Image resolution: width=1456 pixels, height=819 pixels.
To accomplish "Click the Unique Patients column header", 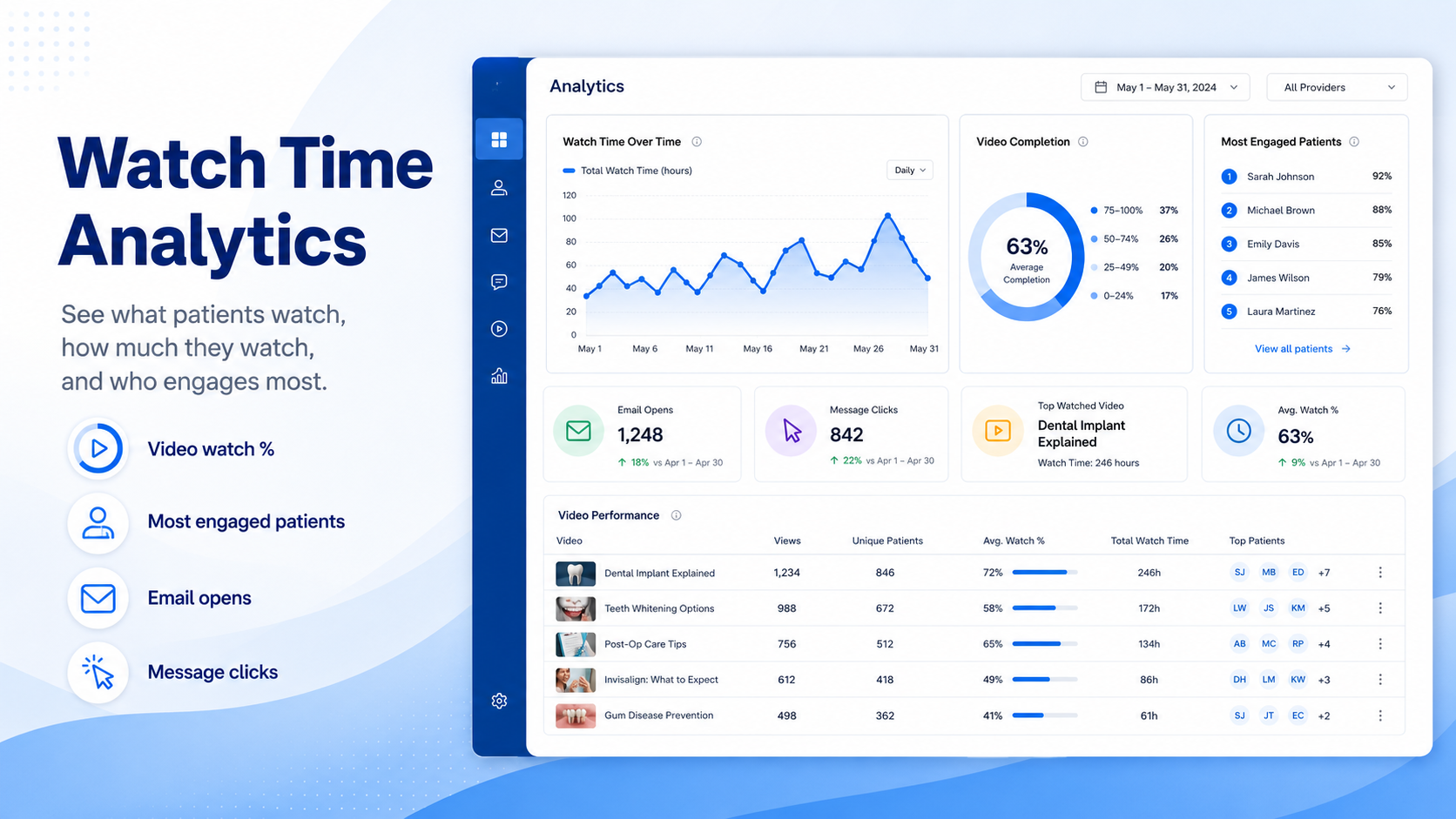I will (887, 540).
